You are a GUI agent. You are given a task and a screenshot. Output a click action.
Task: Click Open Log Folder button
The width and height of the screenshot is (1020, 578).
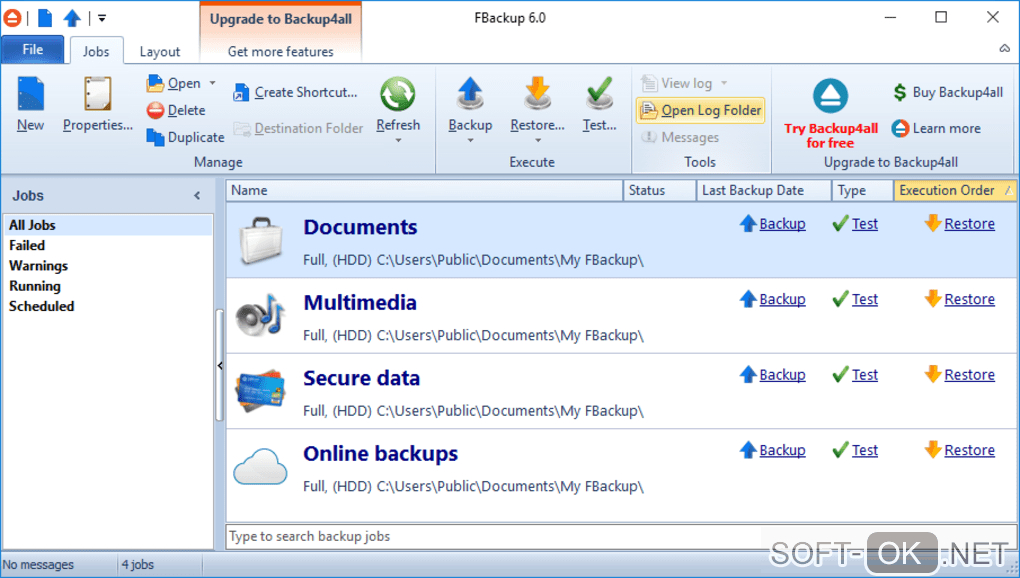click(700, 111)
